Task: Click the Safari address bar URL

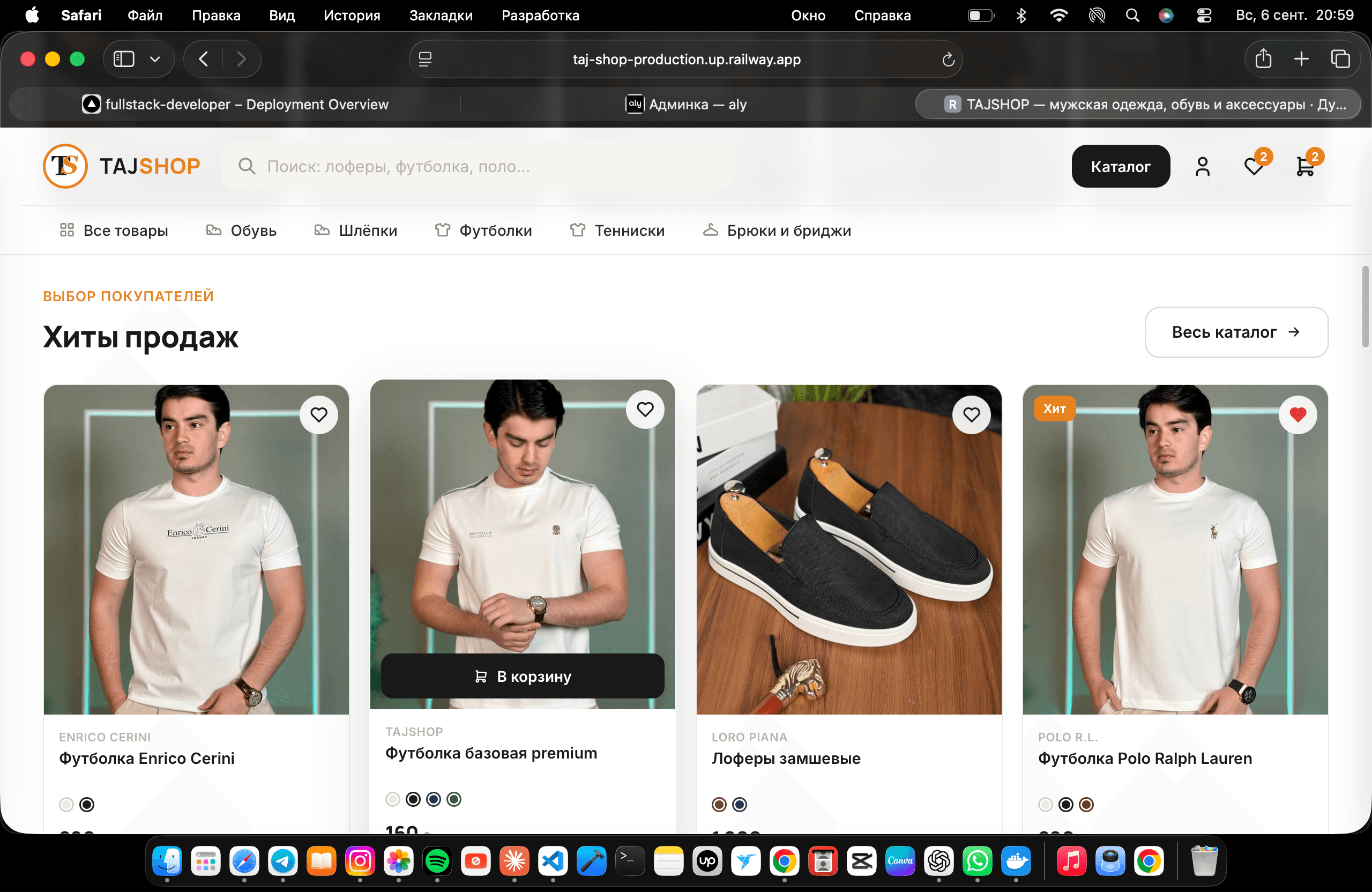Action: click(x=687, y=60)
